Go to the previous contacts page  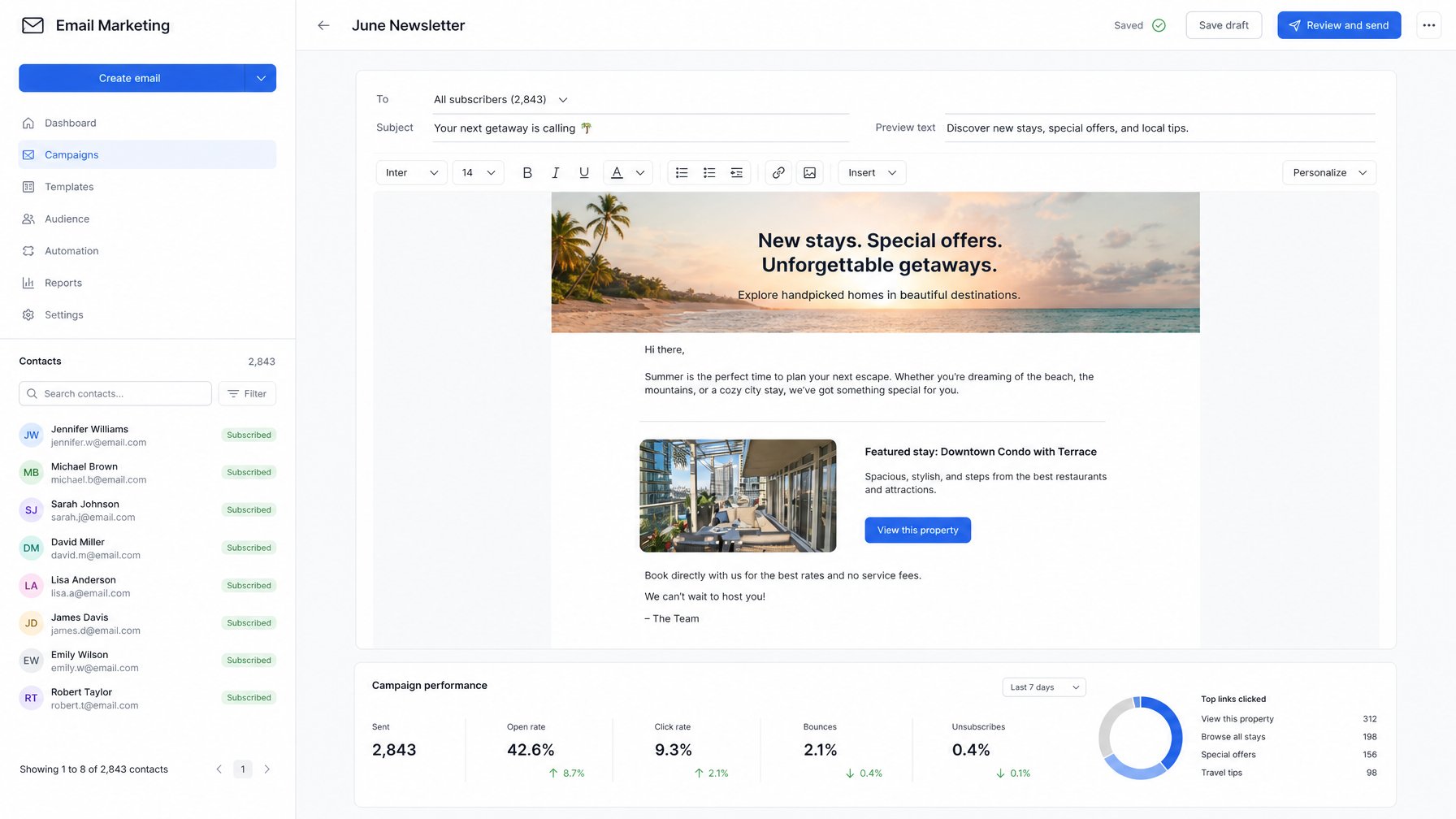[x=219, y=769]
